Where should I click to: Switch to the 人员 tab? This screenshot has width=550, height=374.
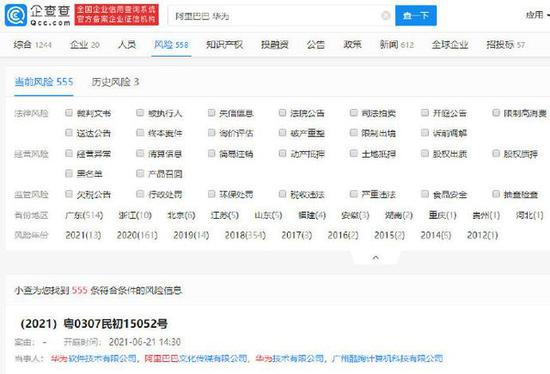(127, 45)
